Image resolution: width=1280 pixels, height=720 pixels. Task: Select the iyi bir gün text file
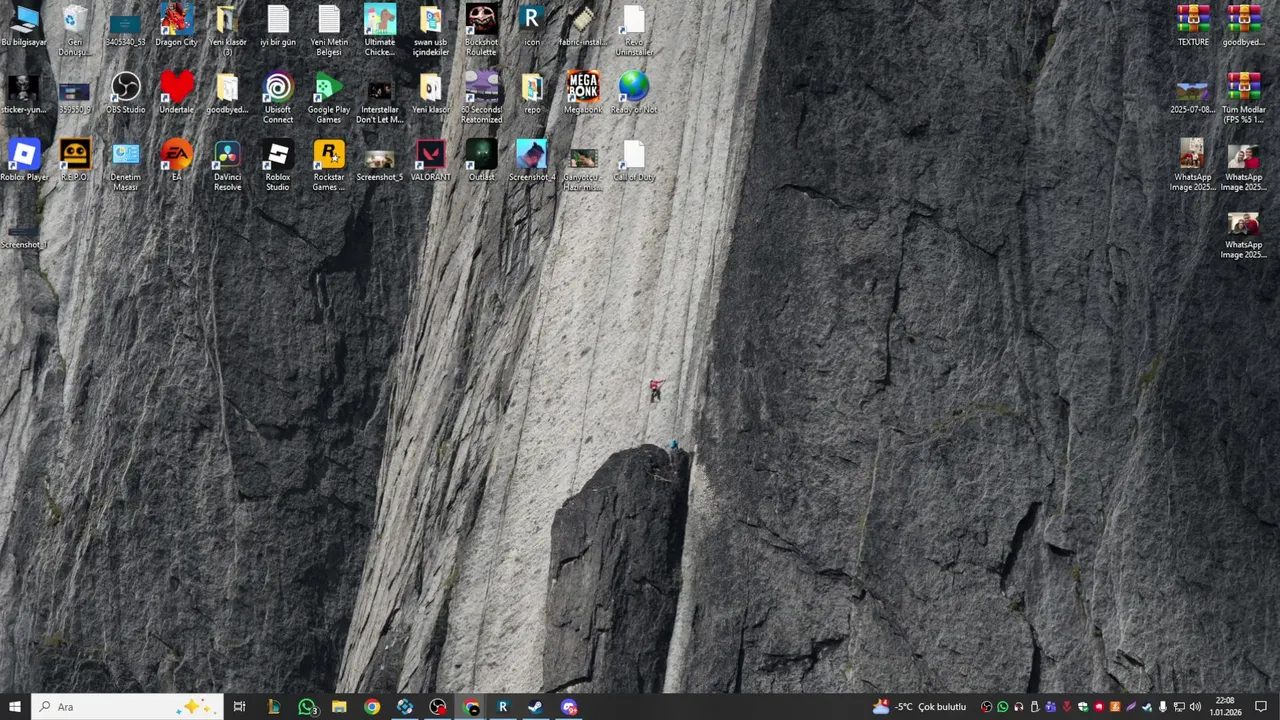278,26
